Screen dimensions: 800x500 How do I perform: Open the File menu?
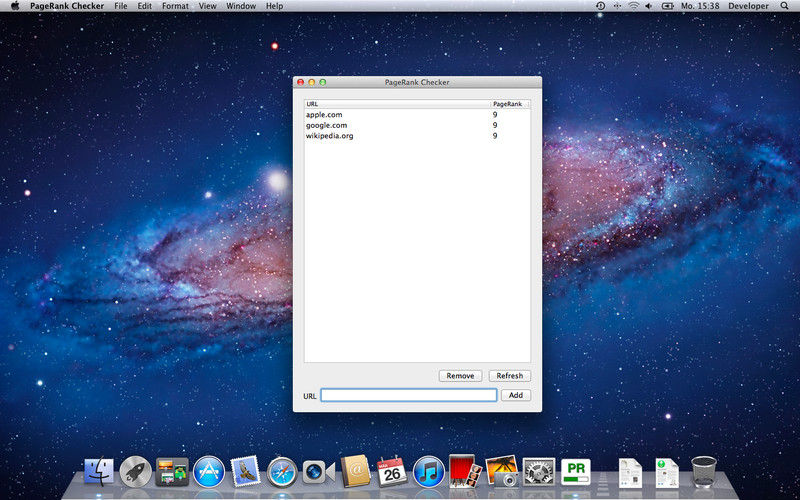click(x=120, y=6)
